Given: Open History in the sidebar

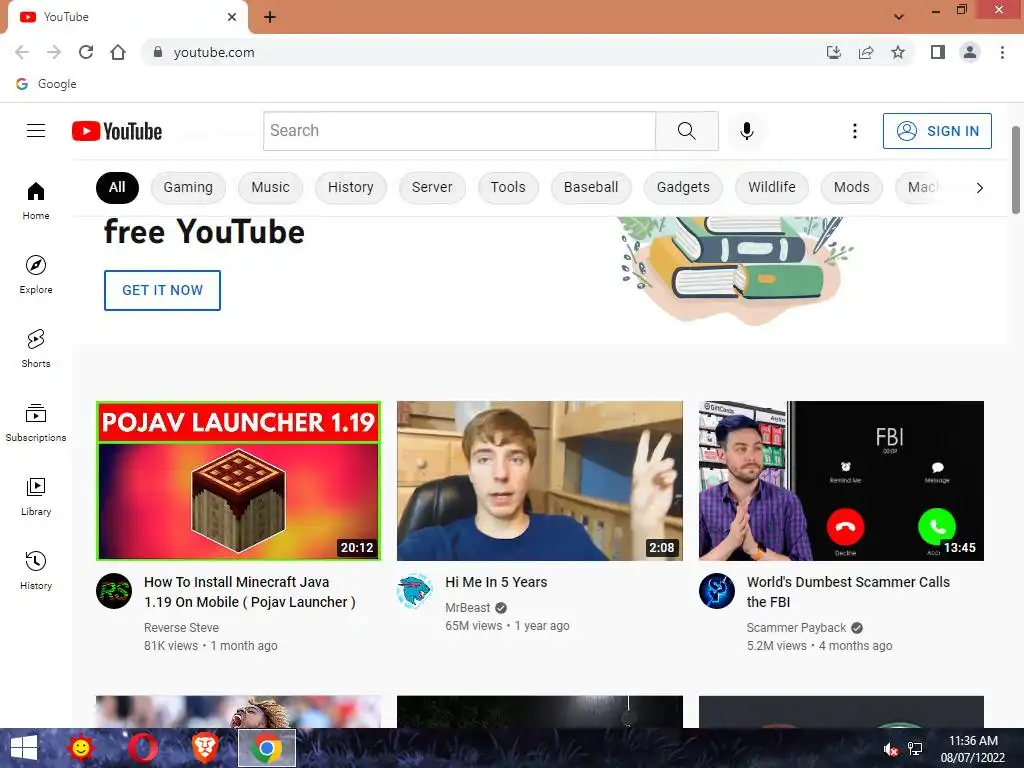Looking at the screenshot, I should [x=36, y=571].
